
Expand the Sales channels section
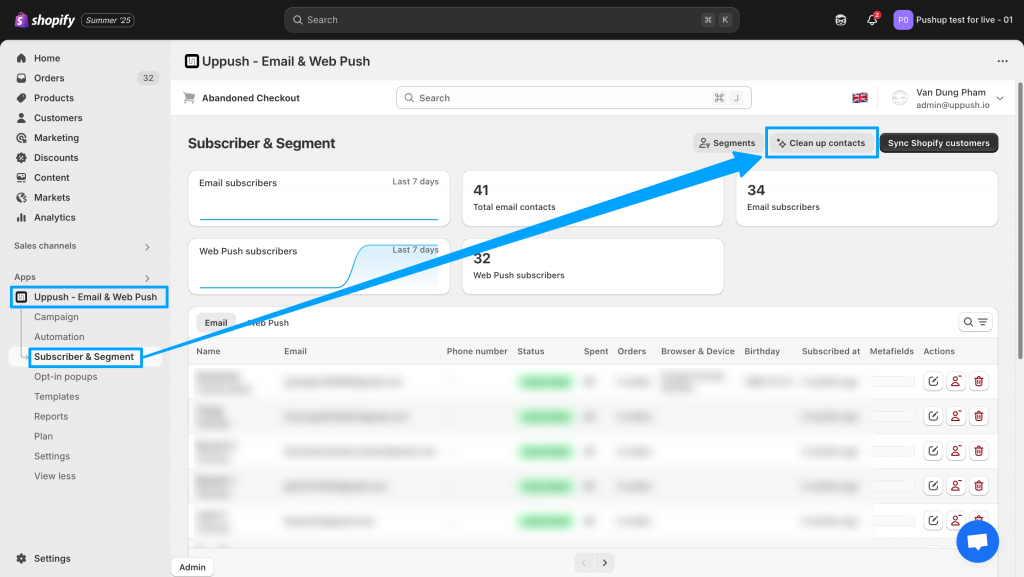pyautogui.click(x=147, y=246)
